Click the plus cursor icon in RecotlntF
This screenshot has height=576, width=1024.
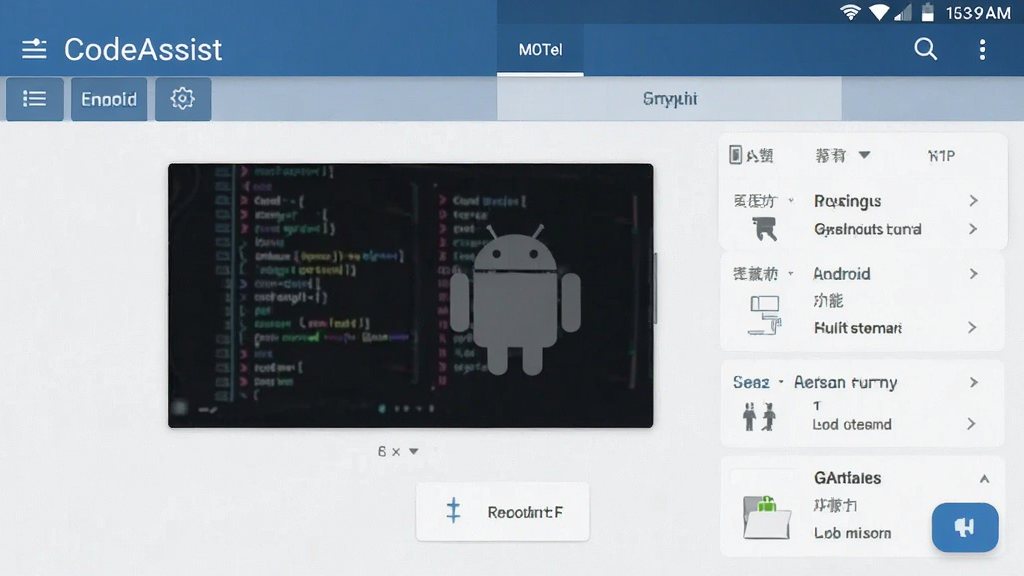(453, 511)
